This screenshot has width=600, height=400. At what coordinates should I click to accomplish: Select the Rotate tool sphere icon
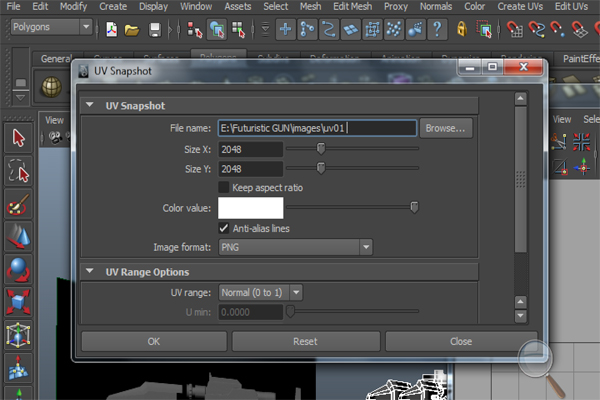coord(18,269)
